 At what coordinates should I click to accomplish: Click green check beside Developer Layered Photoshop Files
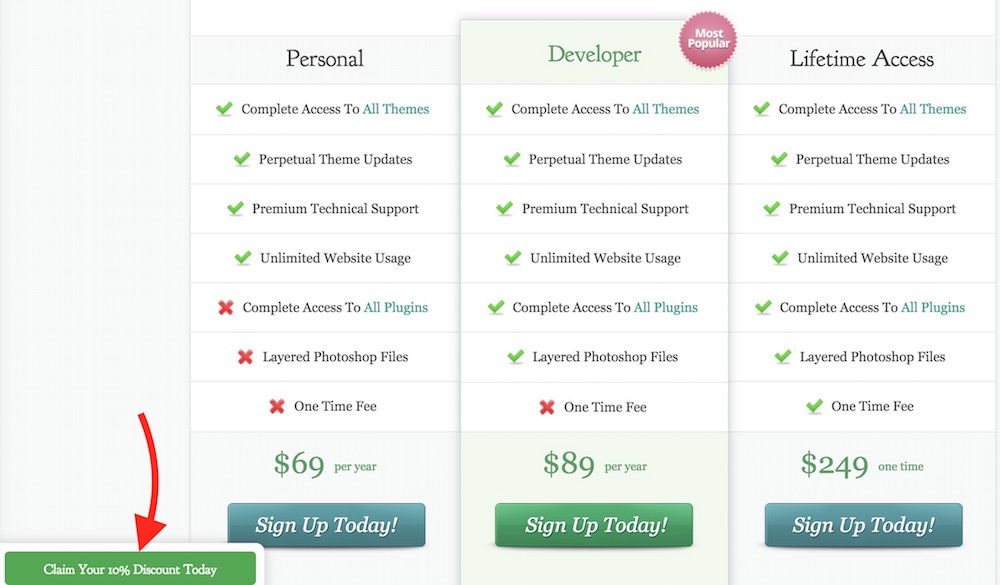pos(515,356)
